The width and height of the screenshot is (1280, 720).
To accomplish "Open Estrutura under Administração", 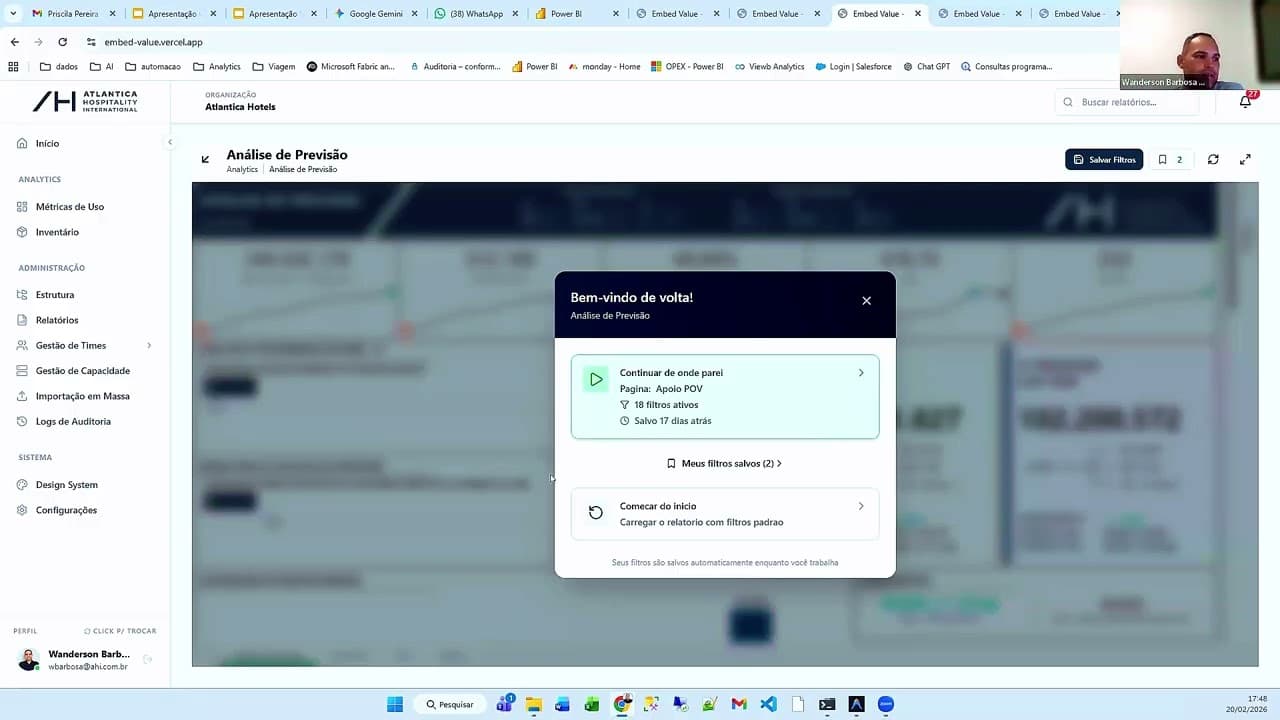I will click(55, 294).
